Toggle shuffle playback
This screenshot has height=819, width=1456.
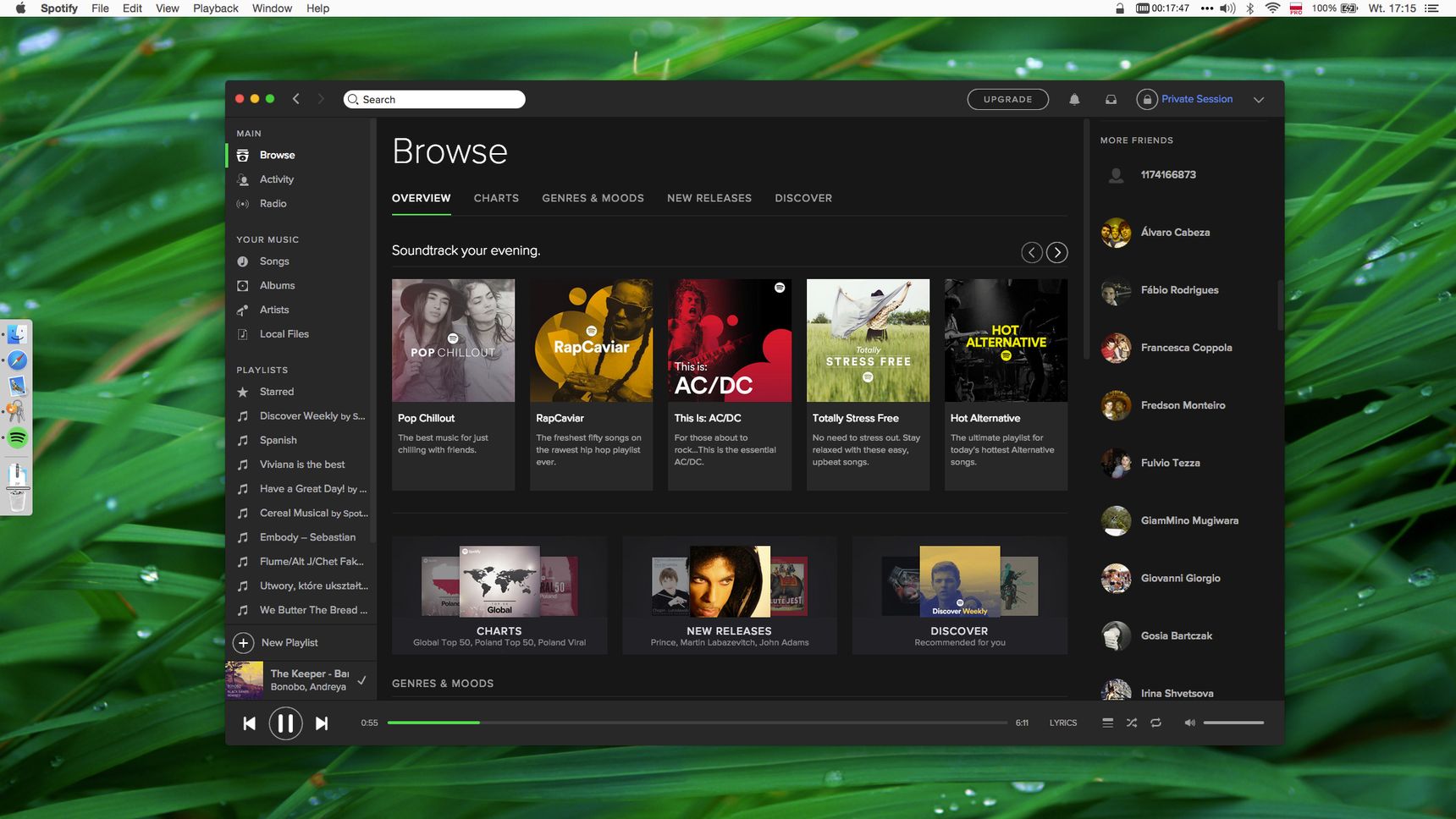pos(1132,723)
